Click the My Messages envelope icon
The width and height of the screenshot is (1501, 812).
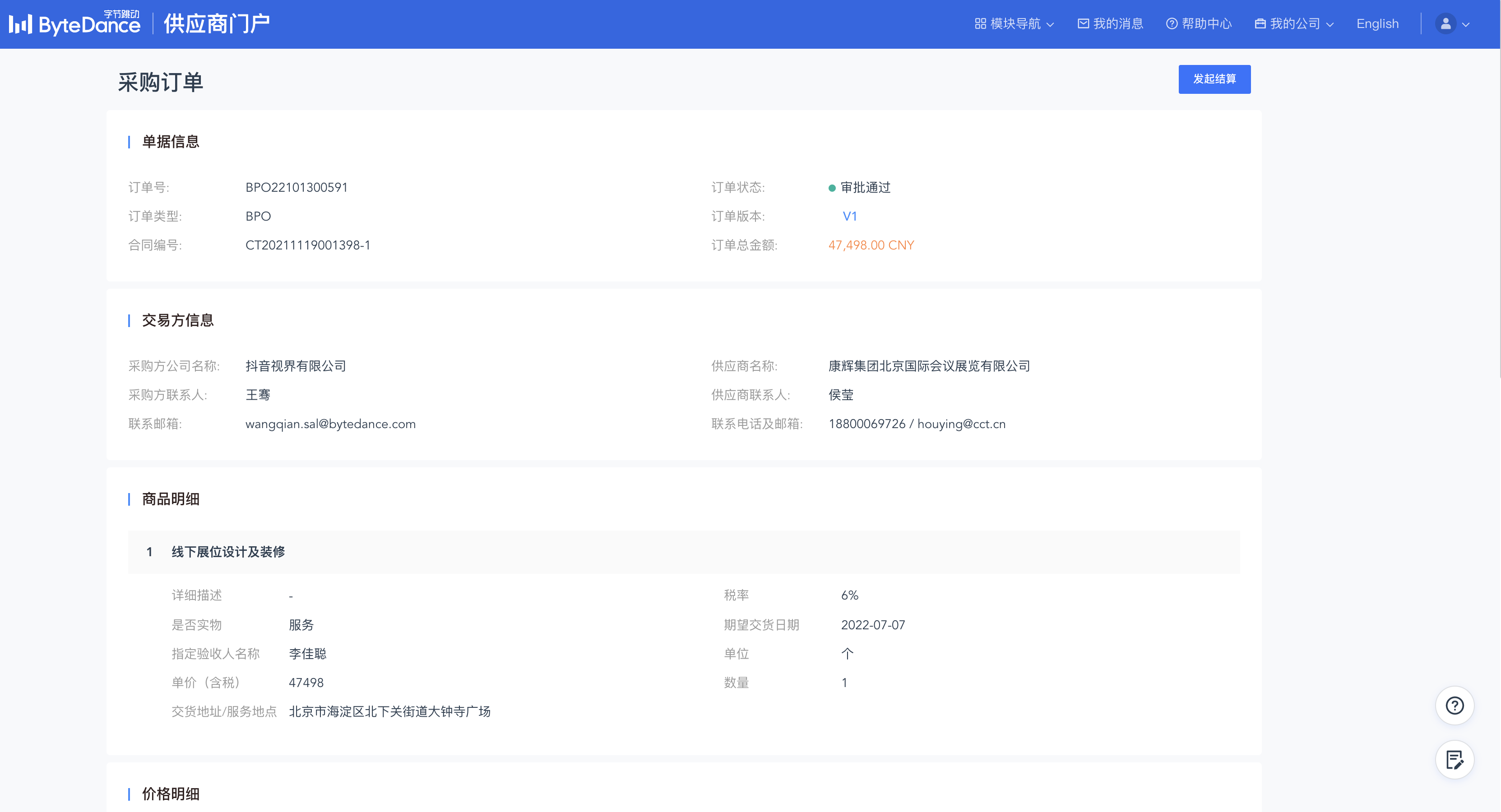1083,24
